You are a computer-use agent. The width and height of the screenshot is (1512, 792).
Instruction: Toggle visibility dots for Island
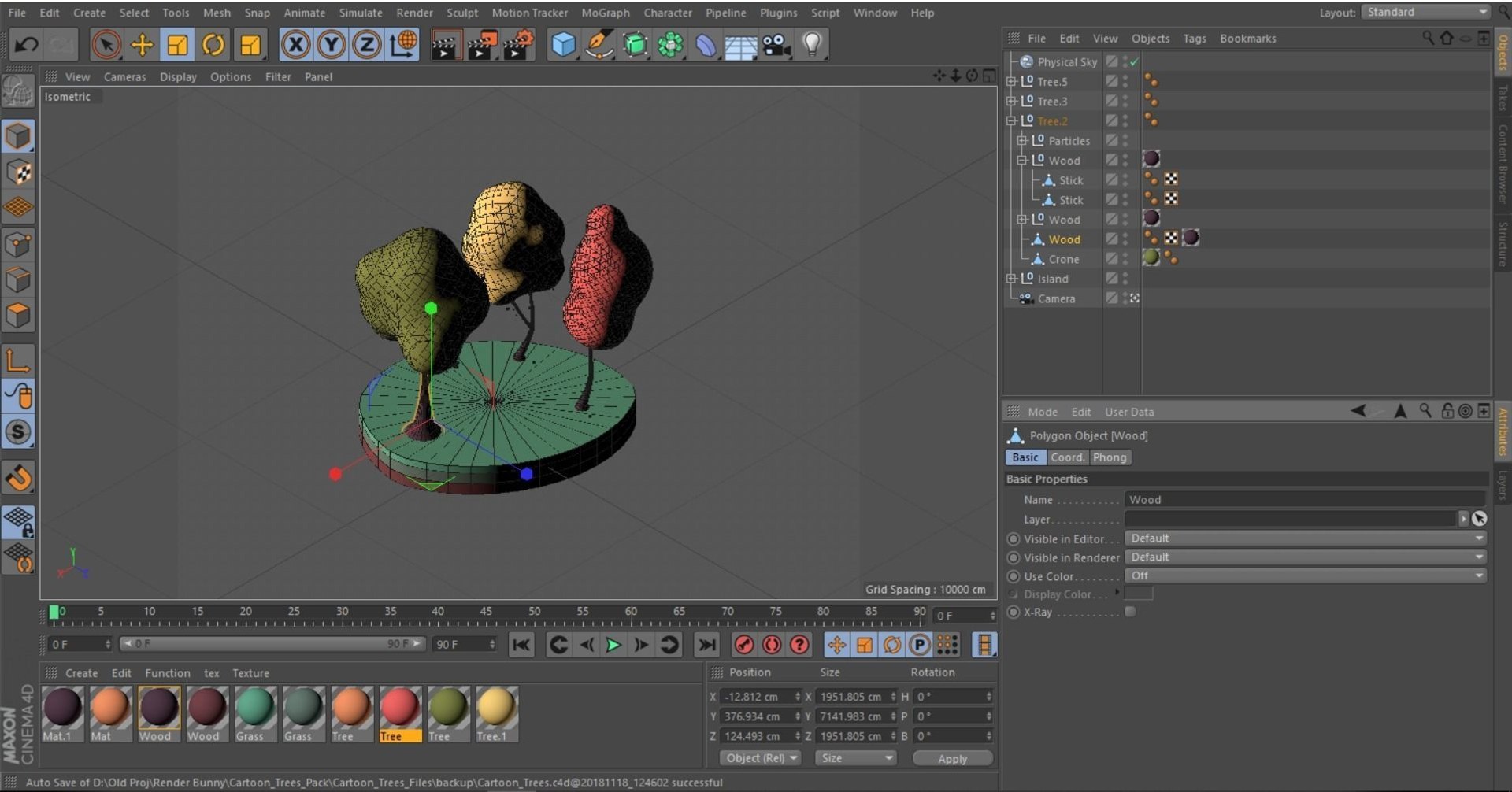tap(1125, 279)
